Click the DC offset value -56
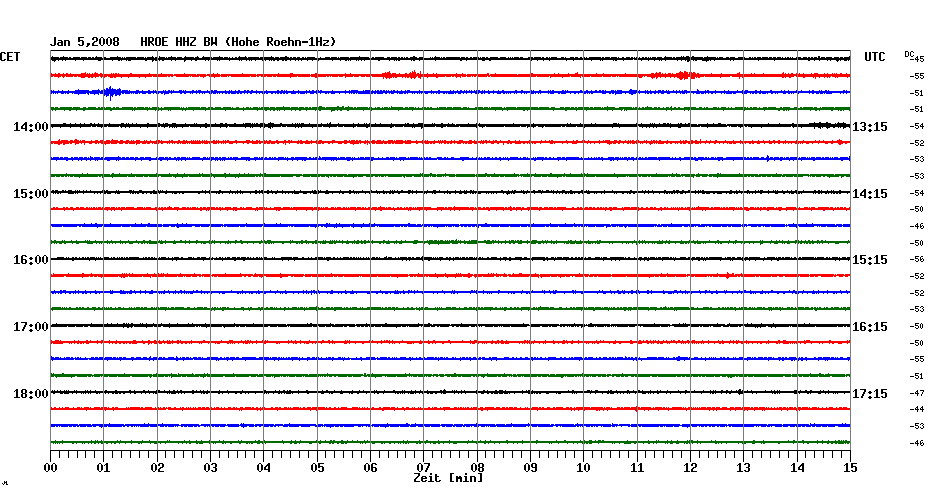The width and height of the screenshot is (930, 494). 917,259
